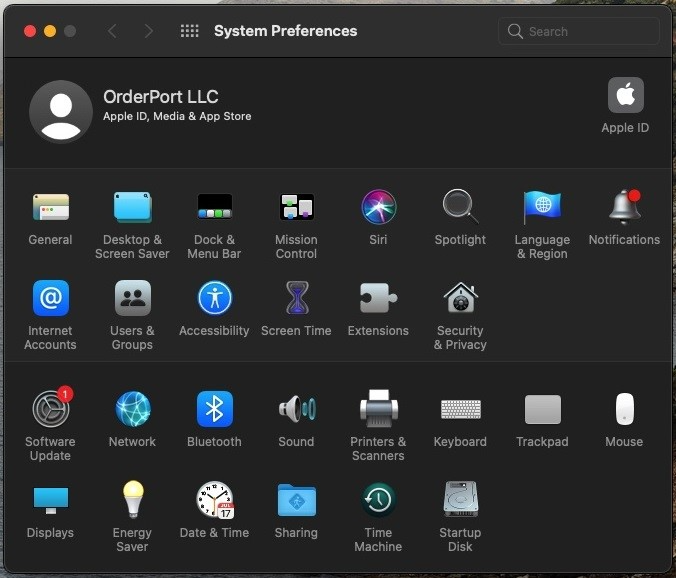The image size is (676, 578).
Task: Open Date & Time settings
Action: 214,500
